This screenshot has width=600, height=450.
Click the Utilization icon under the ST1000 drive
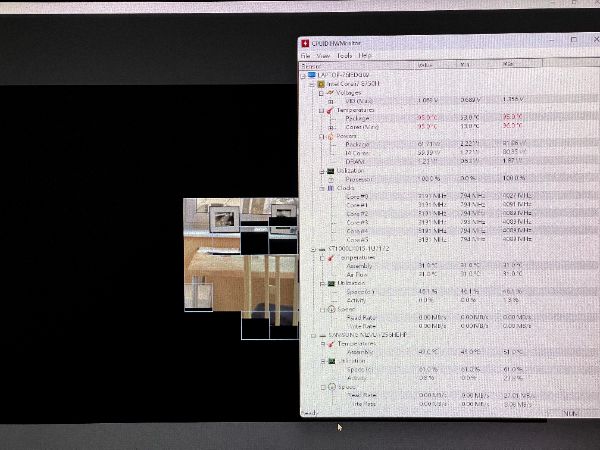click(x=331, y=284)
